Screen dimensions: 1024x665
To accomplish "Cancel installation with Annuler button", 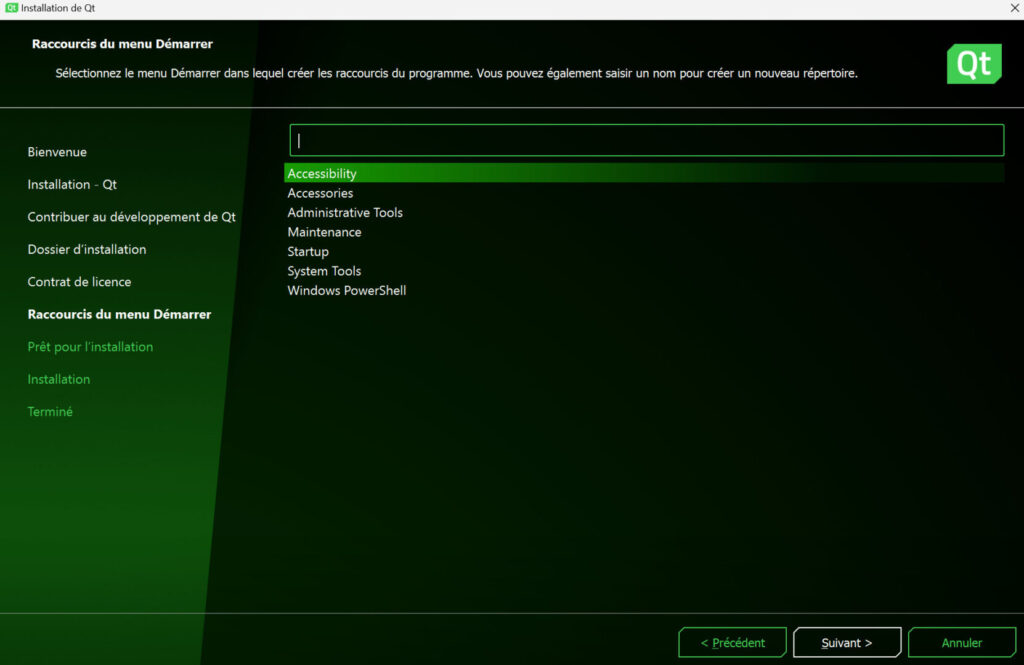I will click(962, 643).
